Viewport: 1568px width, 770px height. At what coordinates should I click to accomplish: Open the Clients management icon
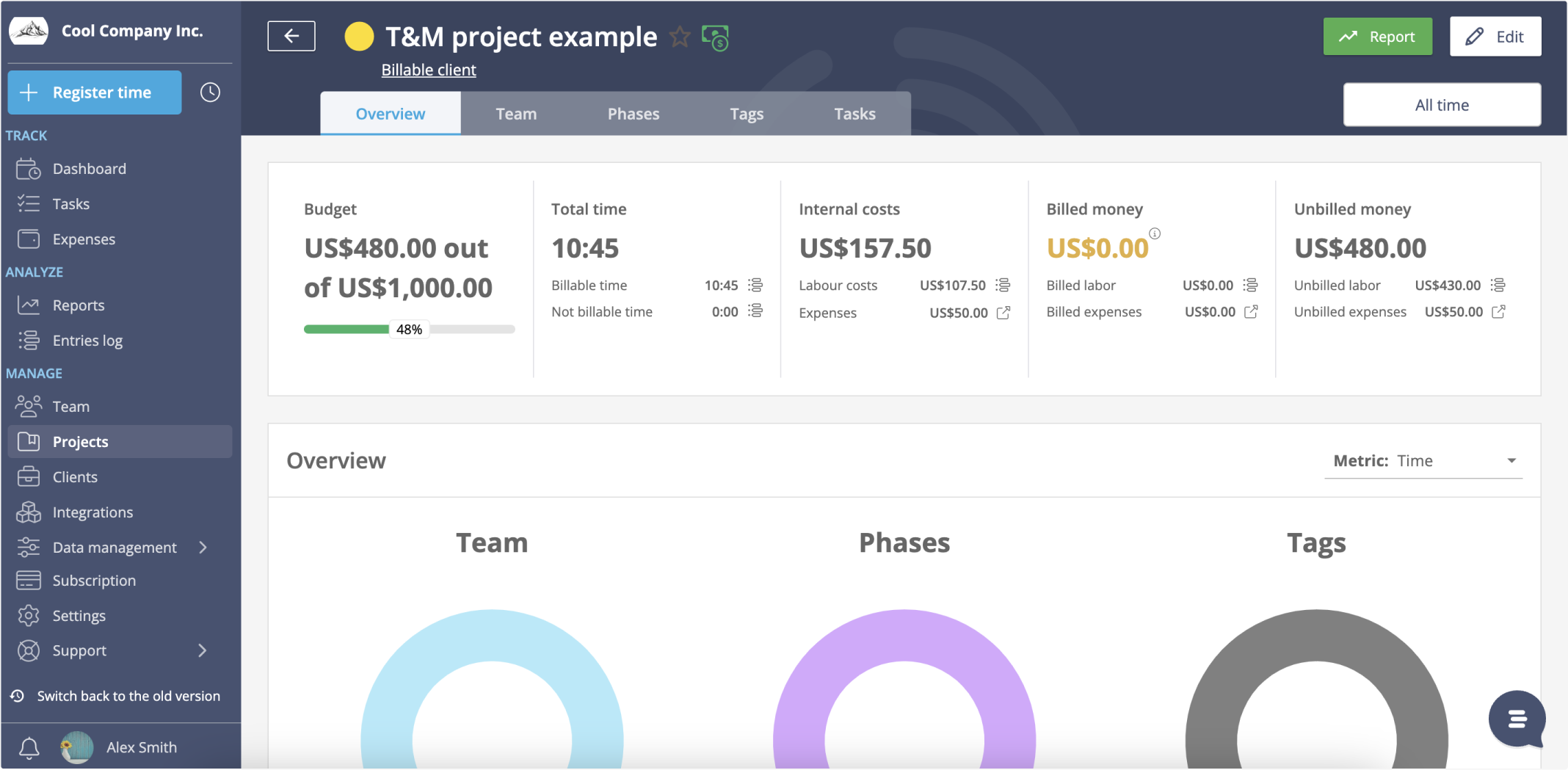point(28,476)
